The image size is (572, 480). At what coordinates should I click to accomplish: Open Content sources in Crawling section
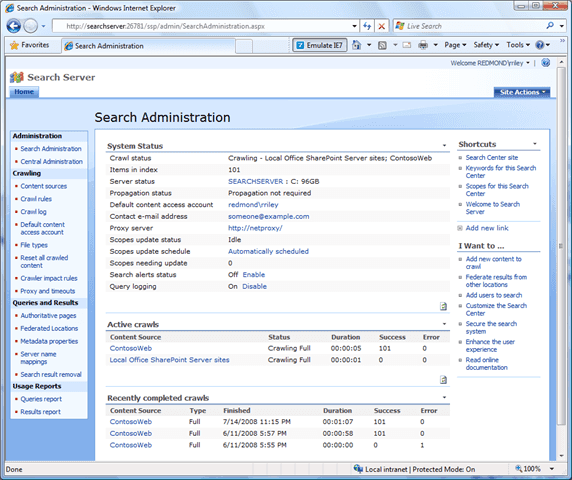click(44, 186)
